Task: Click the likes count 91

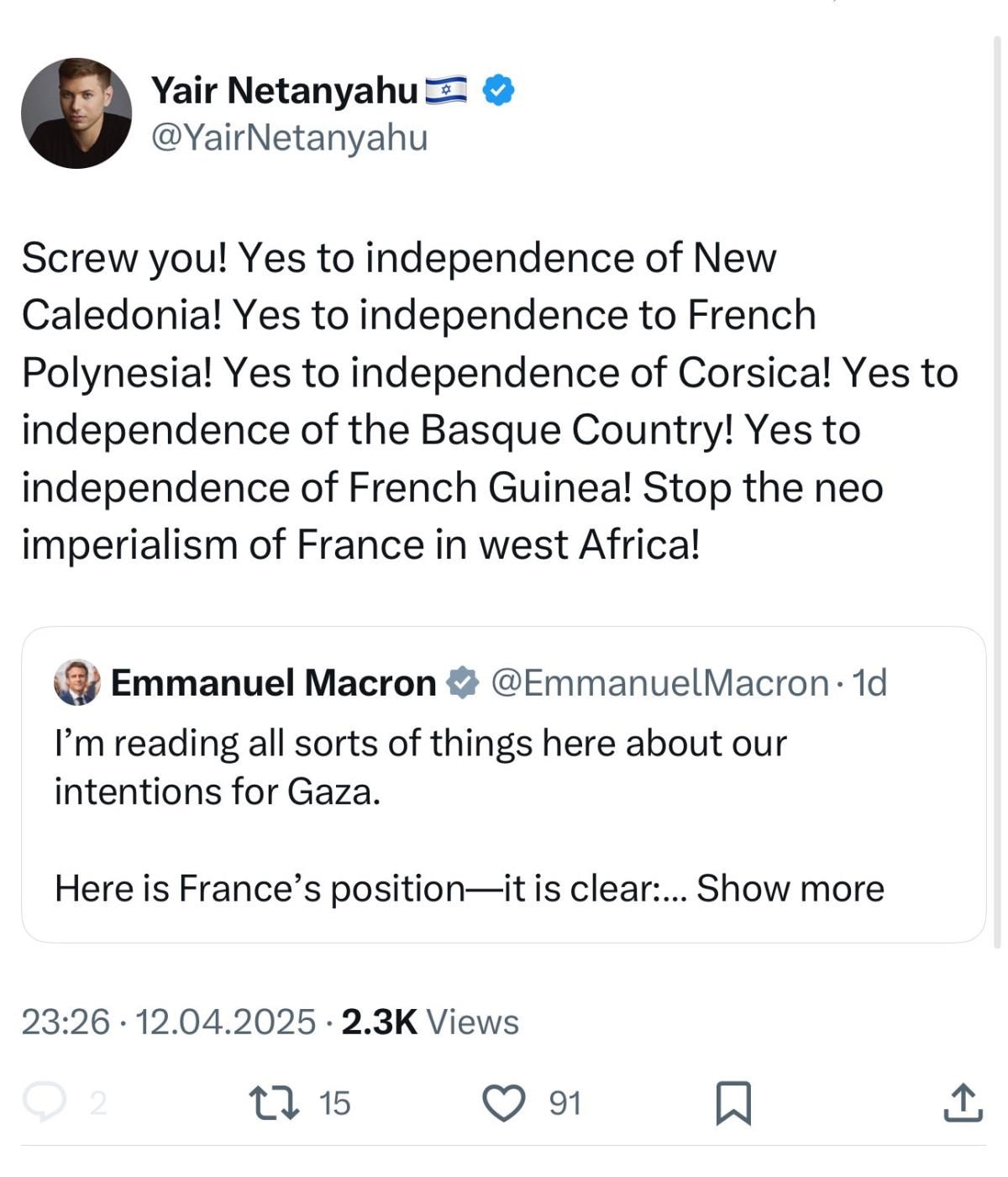Action: point(564,1102)
